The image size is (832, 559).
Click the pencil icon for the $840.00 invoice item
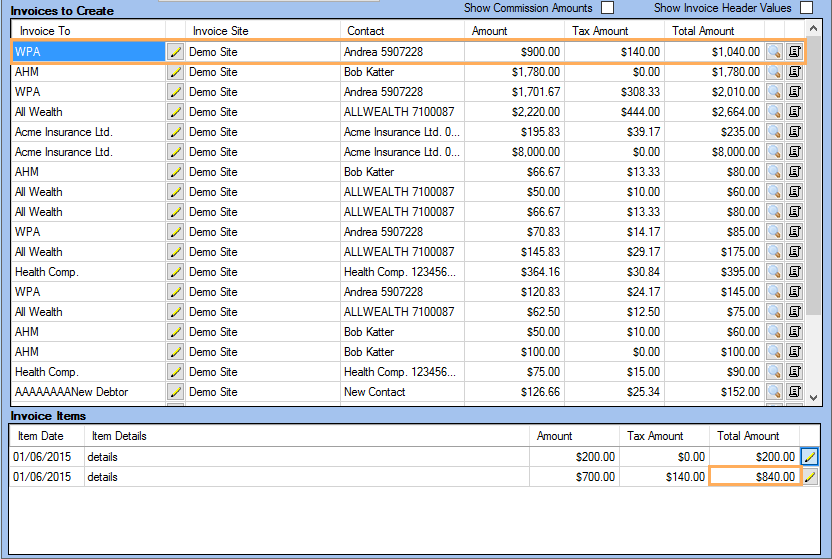click(x=810, y=477)
